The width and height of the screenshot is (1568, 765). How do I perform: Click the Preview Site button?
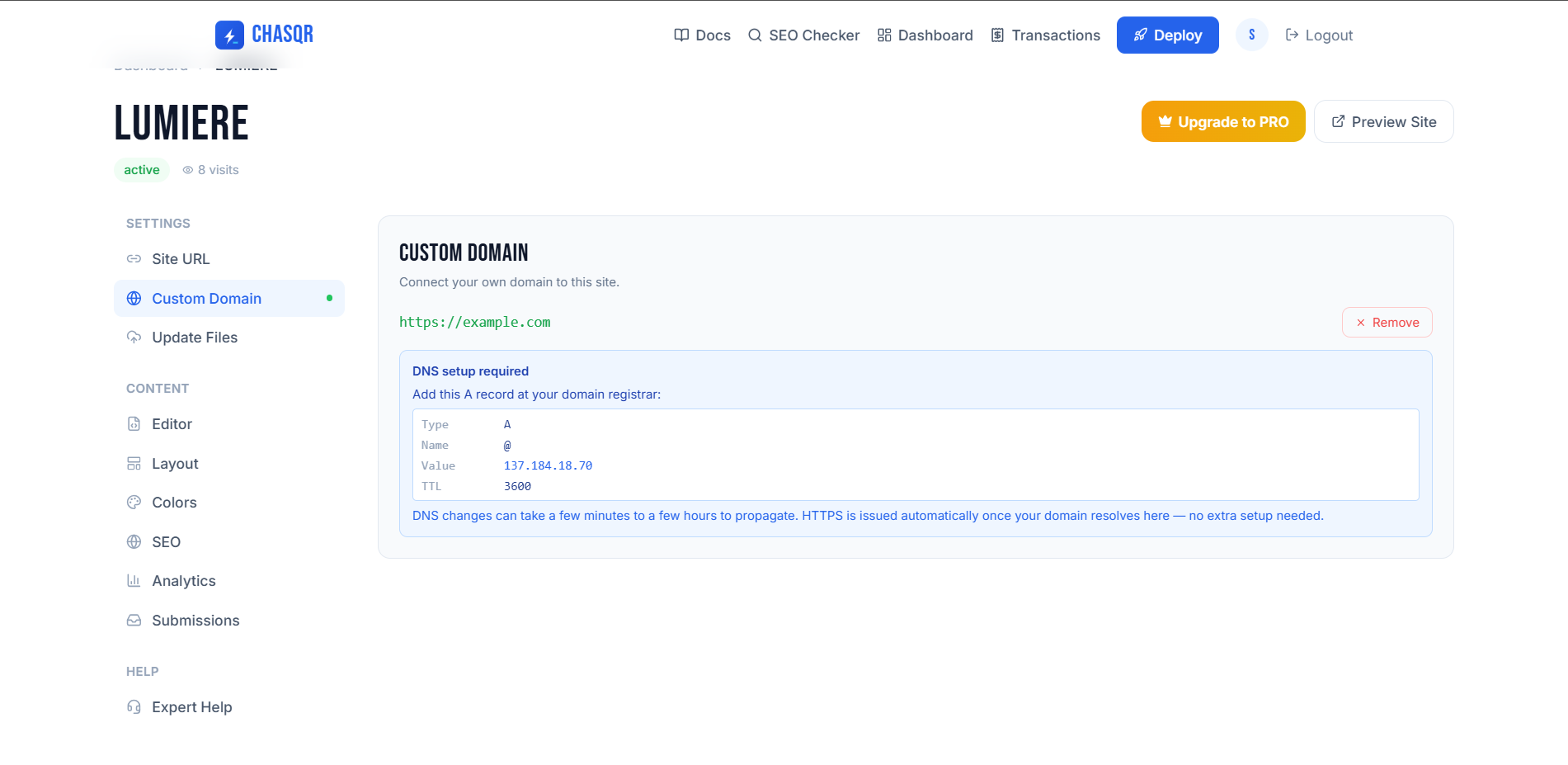tap(1383, 121)
